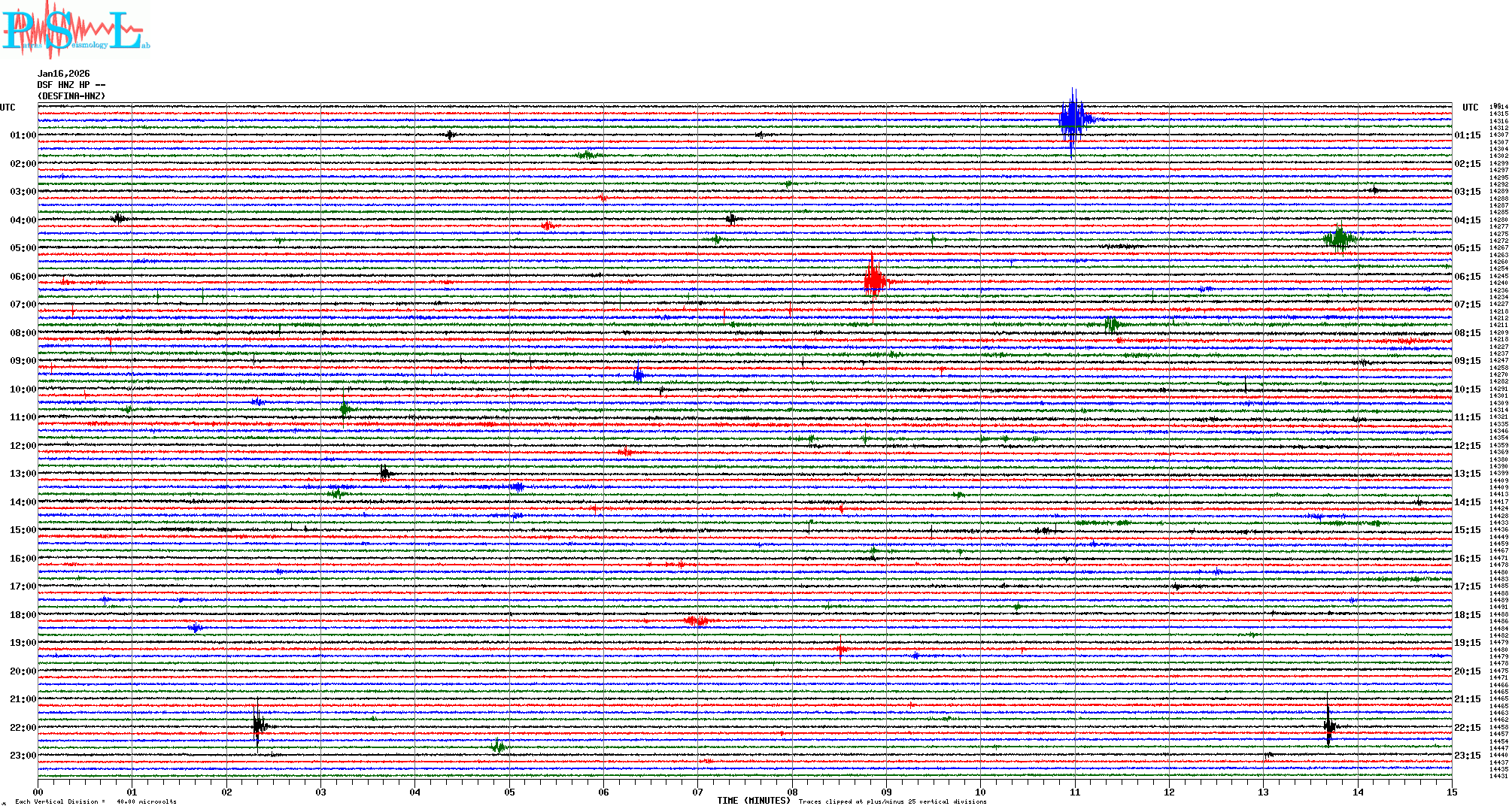This screenshot has height=812, width=1512.
Task: Click the left UTC axis label
Action: pyautogui.click(x=8, y=108)
